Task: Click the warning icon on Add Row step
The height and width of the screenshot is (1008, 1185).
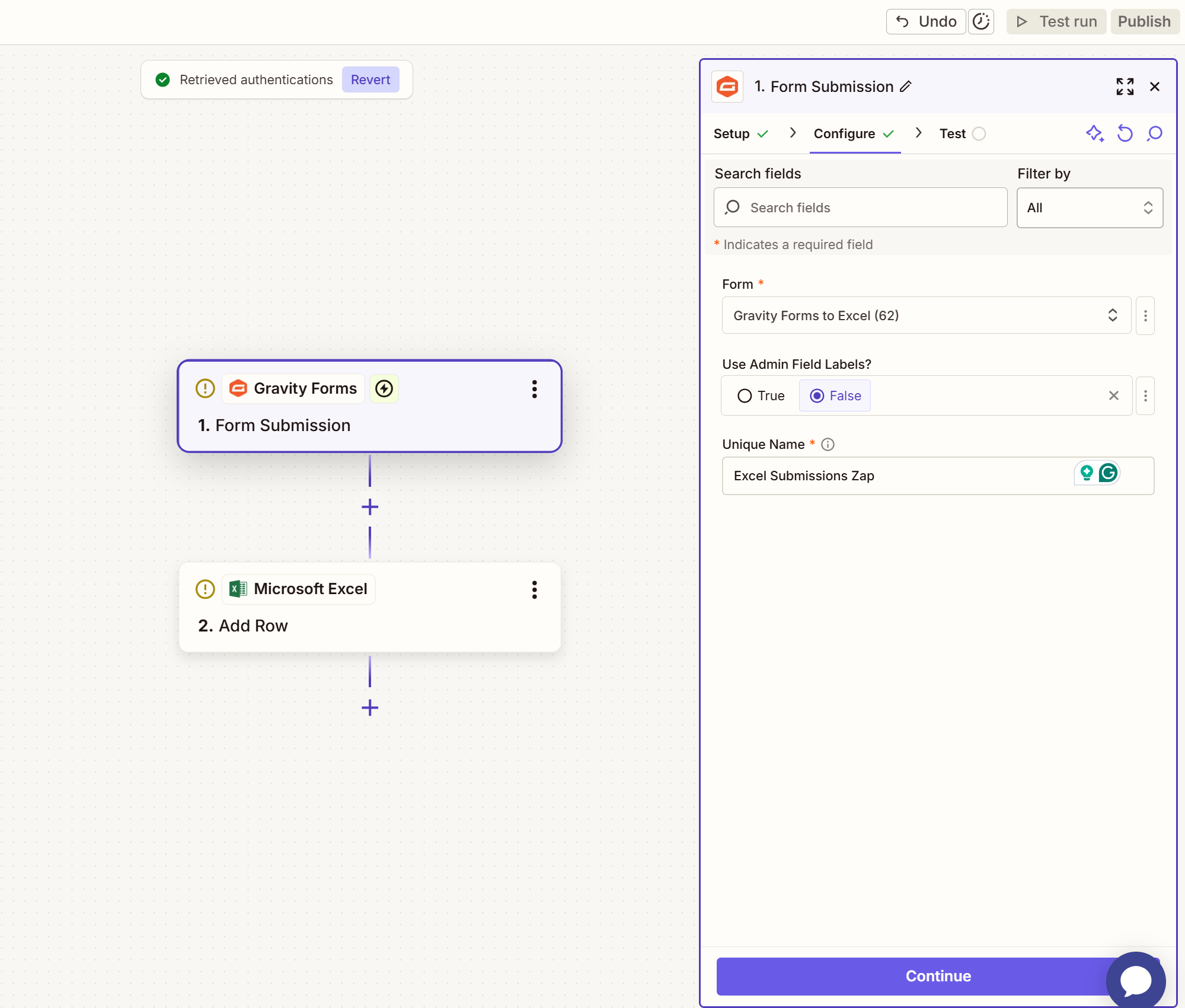Action: coord(205,589)
